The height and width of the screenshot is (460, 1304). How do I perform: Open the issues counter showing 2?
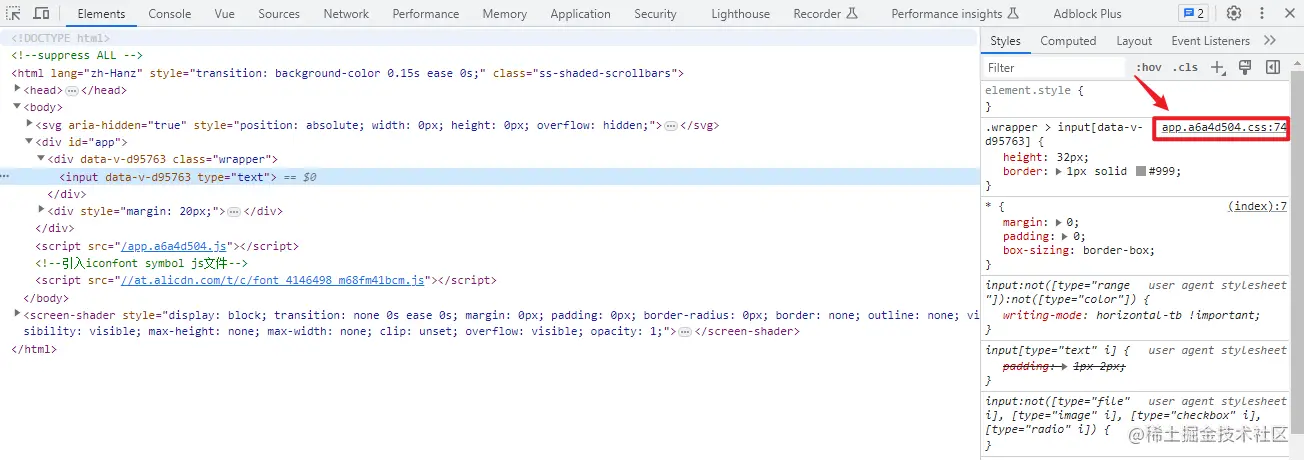coord(1193,13)
